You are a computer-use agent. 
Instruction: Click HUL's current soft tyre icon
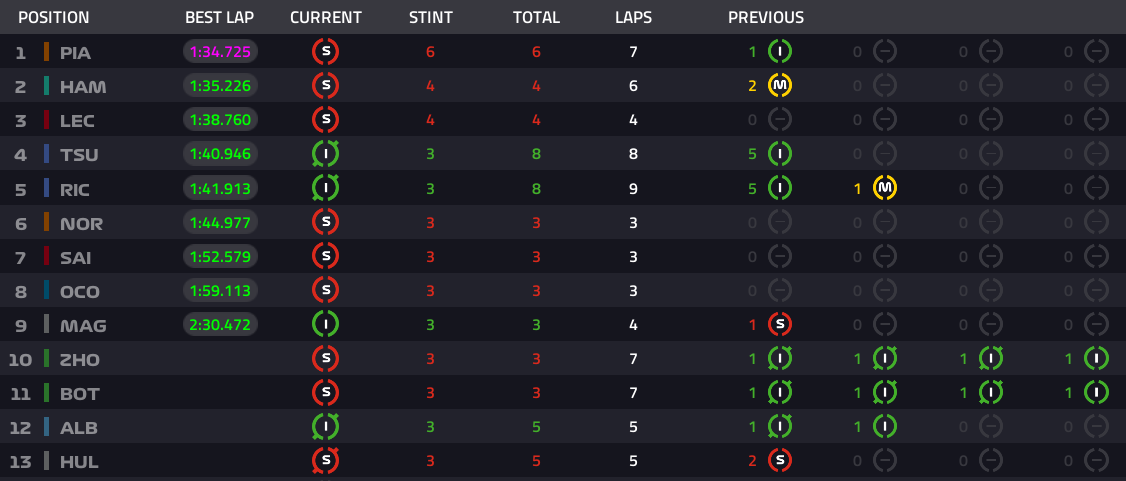[x=325, y=461]
